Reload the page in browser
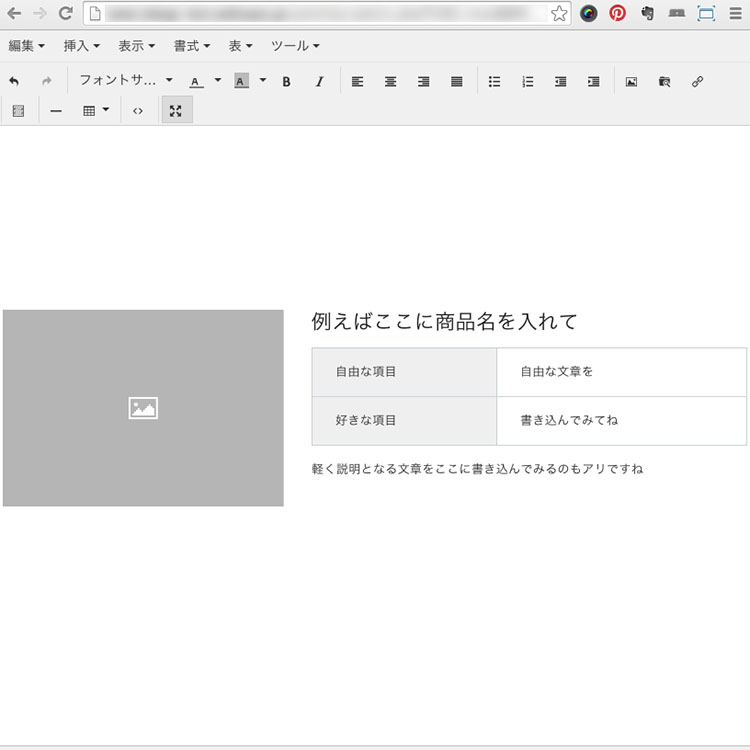This screenshot has width=750, height=750. point(65,14)
